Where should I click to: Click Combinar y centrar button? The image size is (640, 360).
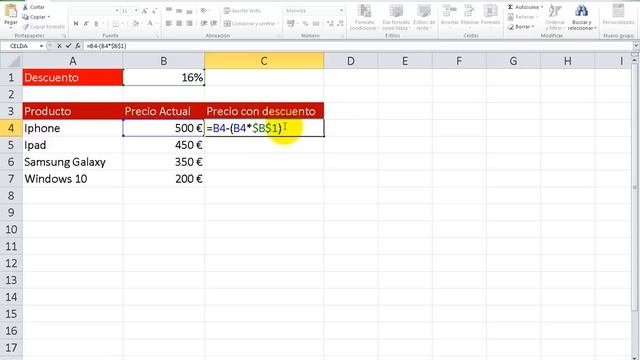pyautogui.click(x=250, y=24)
